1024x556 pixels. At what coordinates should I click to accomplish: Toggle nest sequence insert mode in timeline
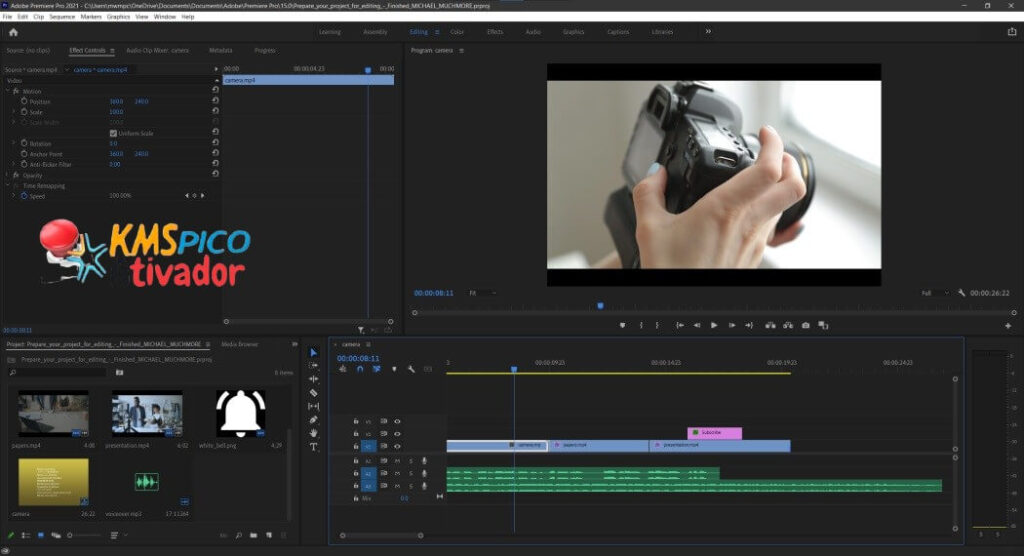[x=343, y=369]
